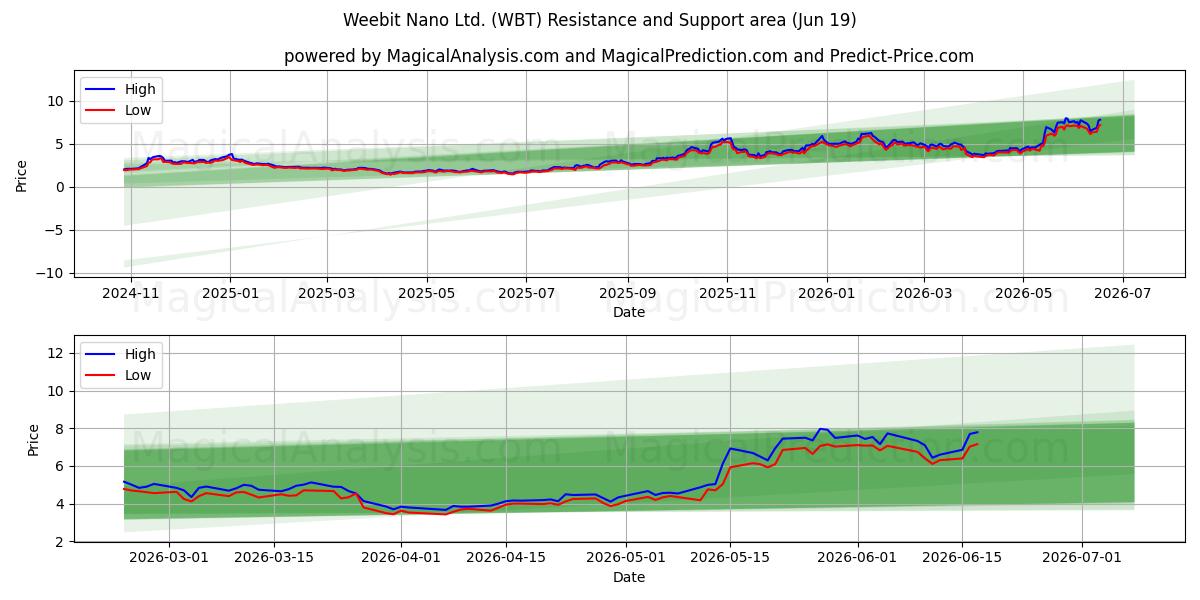
Task: Click the '2026-05-15' x-axis label
Action: 729,560
